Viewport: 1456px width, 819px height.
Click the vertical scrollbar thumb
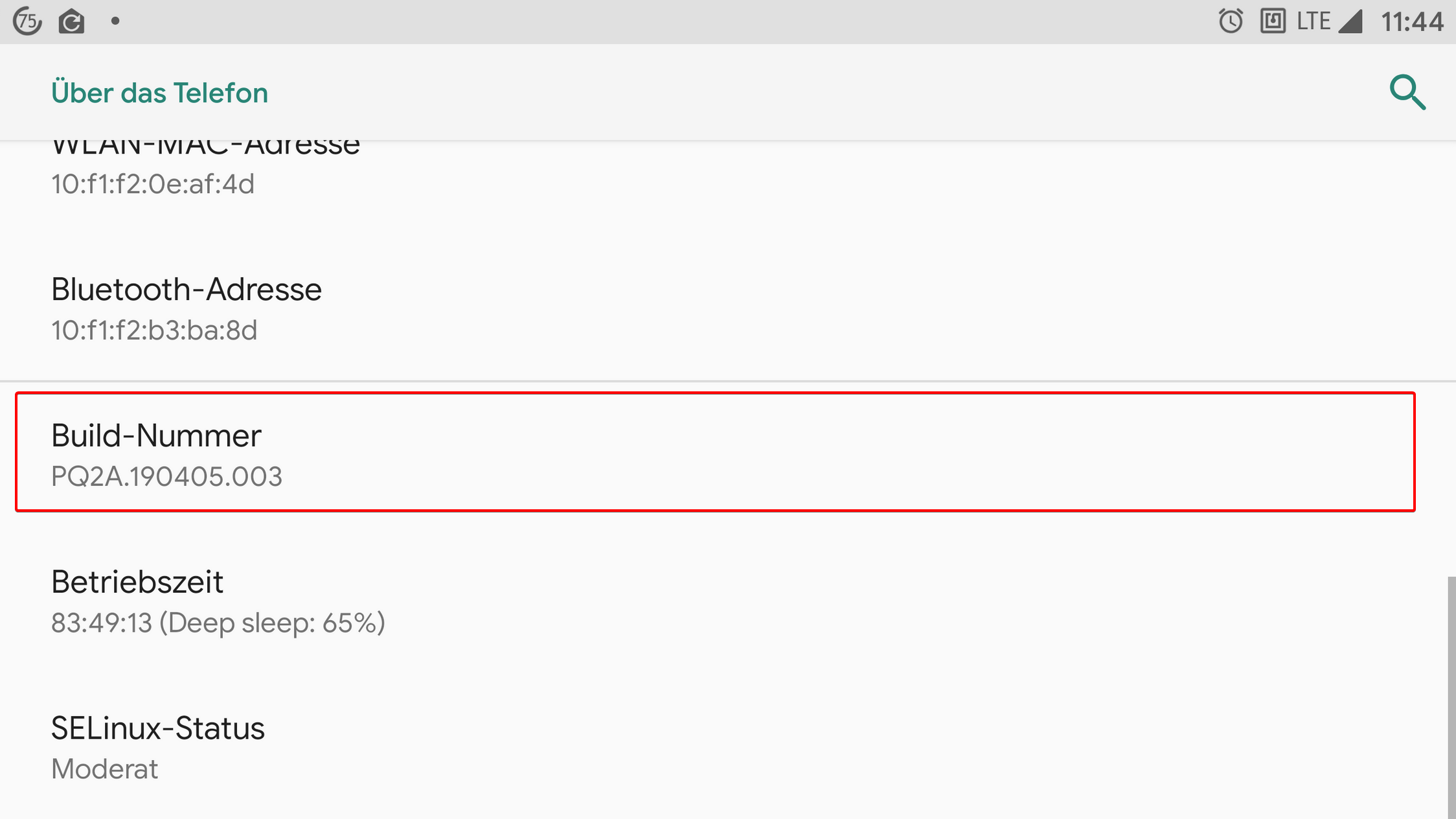1451,697
